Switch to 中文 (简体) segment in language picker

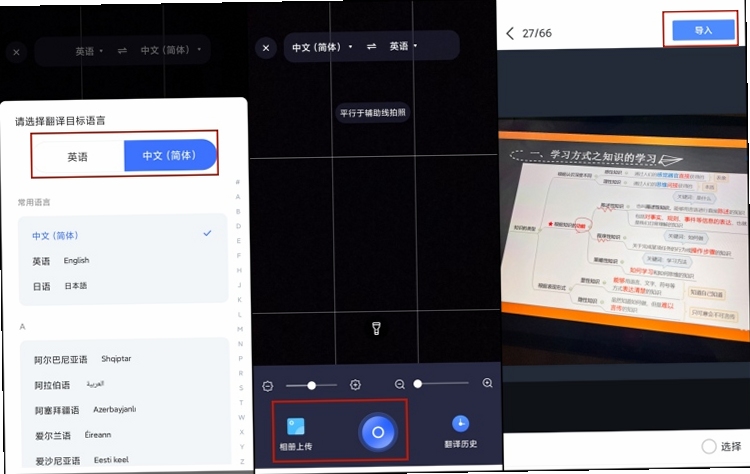tap(170, 155)
